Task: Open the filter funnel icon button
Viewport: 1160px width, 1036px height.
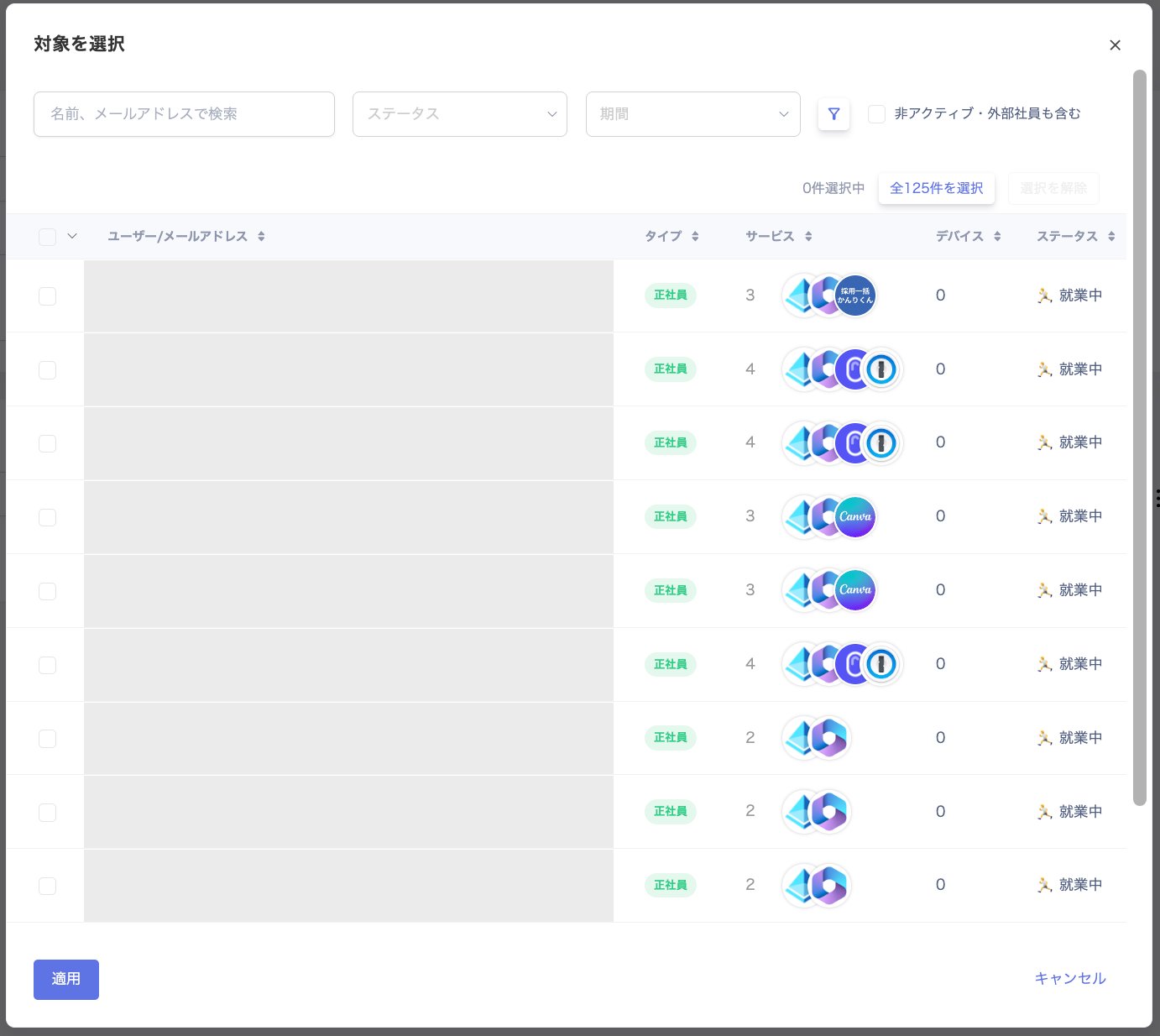Action: (x=833, y=114)
